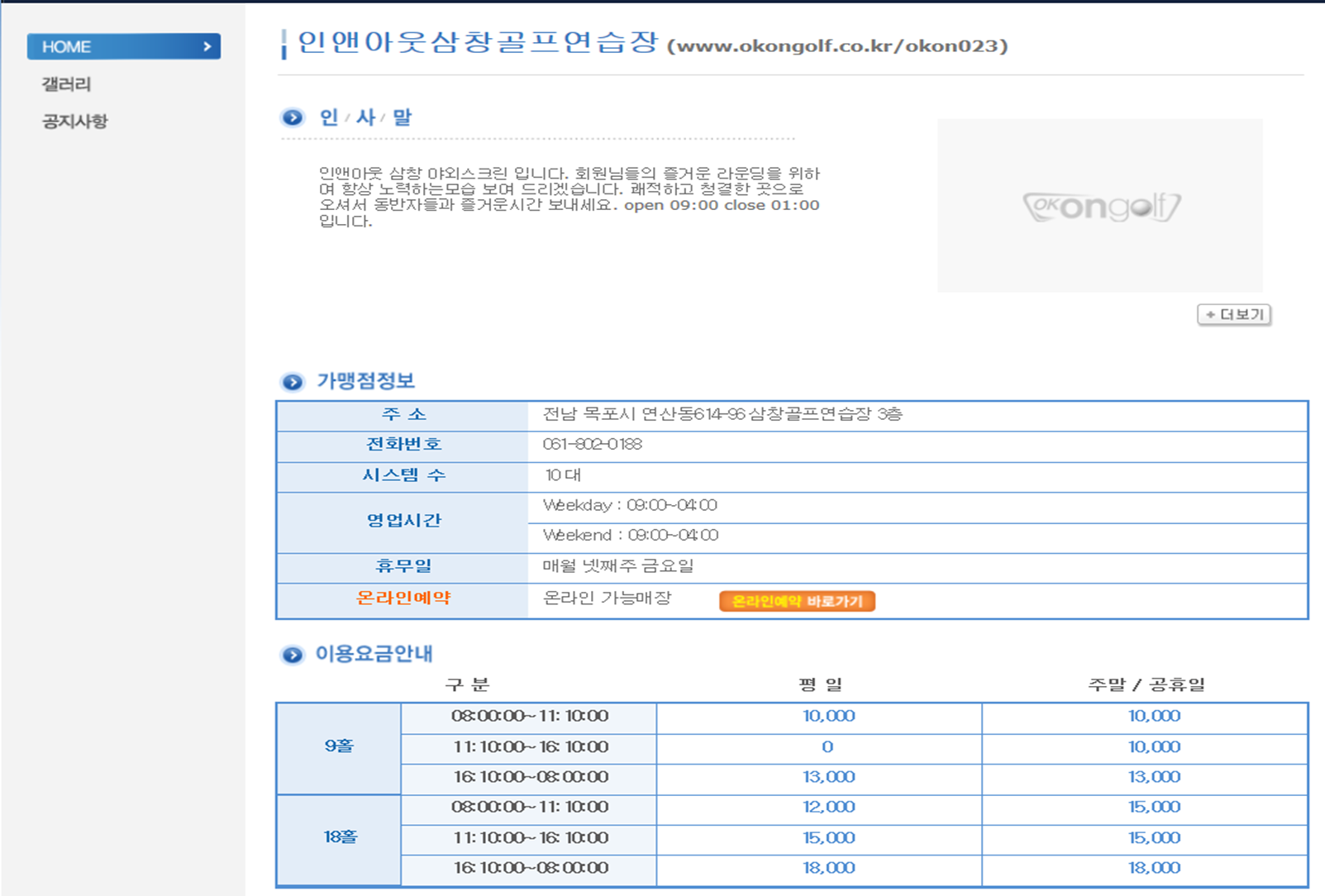Viewport: 1325px width, 896px height.
Task: Go to 공지사항 in the sidebar
Action: pyautogui.click(x=75, y=122)
